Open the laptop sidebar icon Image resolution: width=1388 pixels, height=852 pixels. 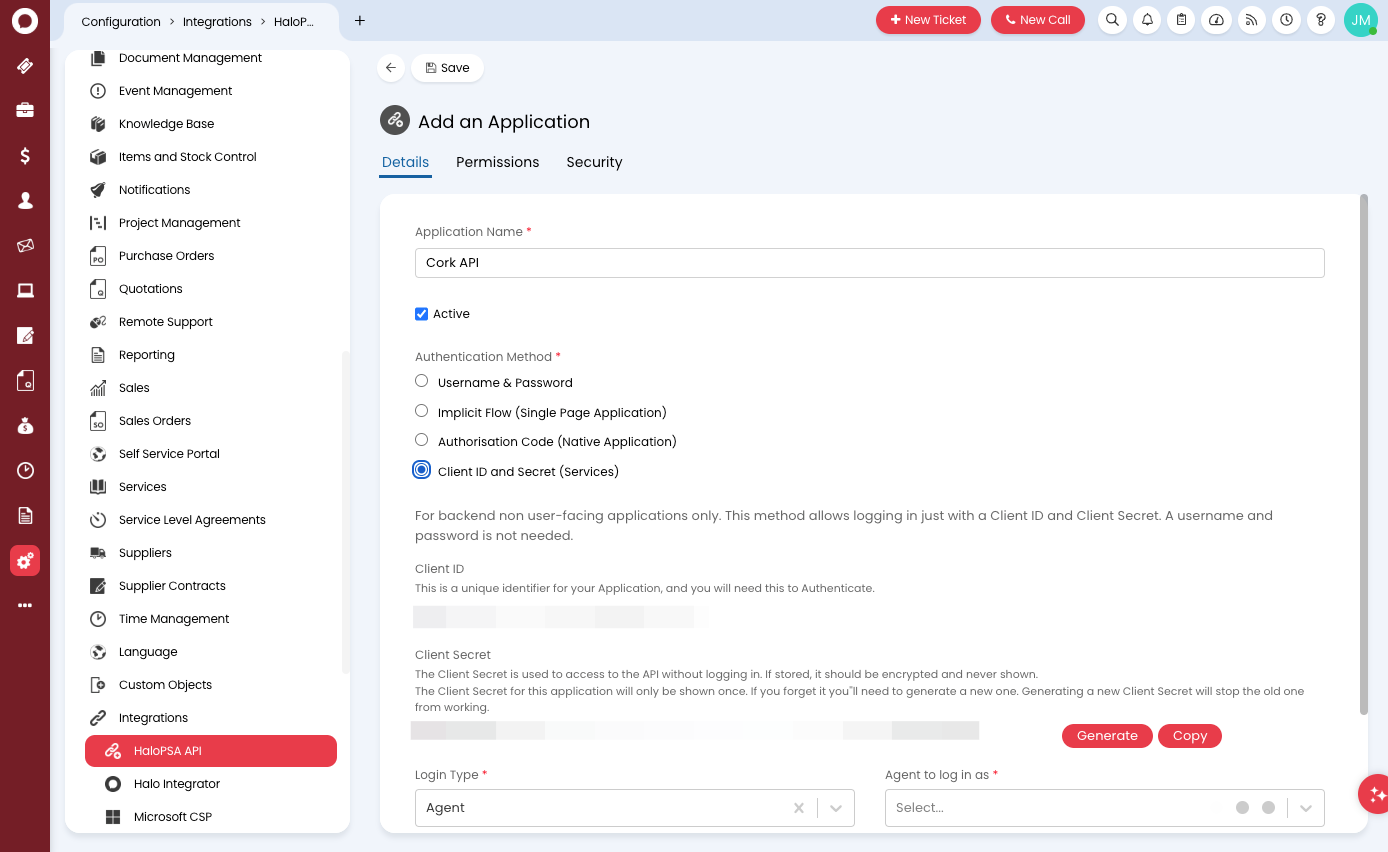25,290
